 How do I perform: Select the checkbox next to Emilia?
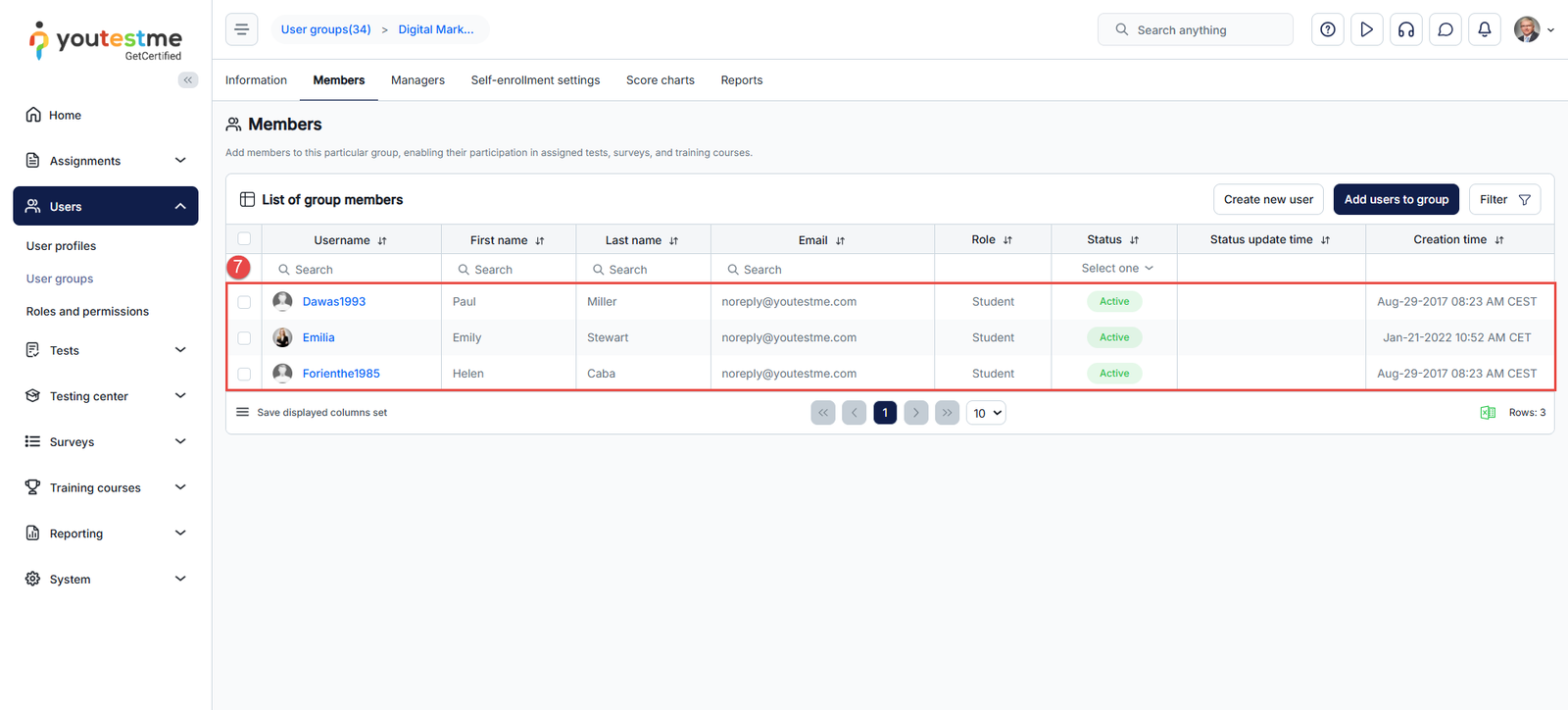pyautogui.click(x=244, y=338)
